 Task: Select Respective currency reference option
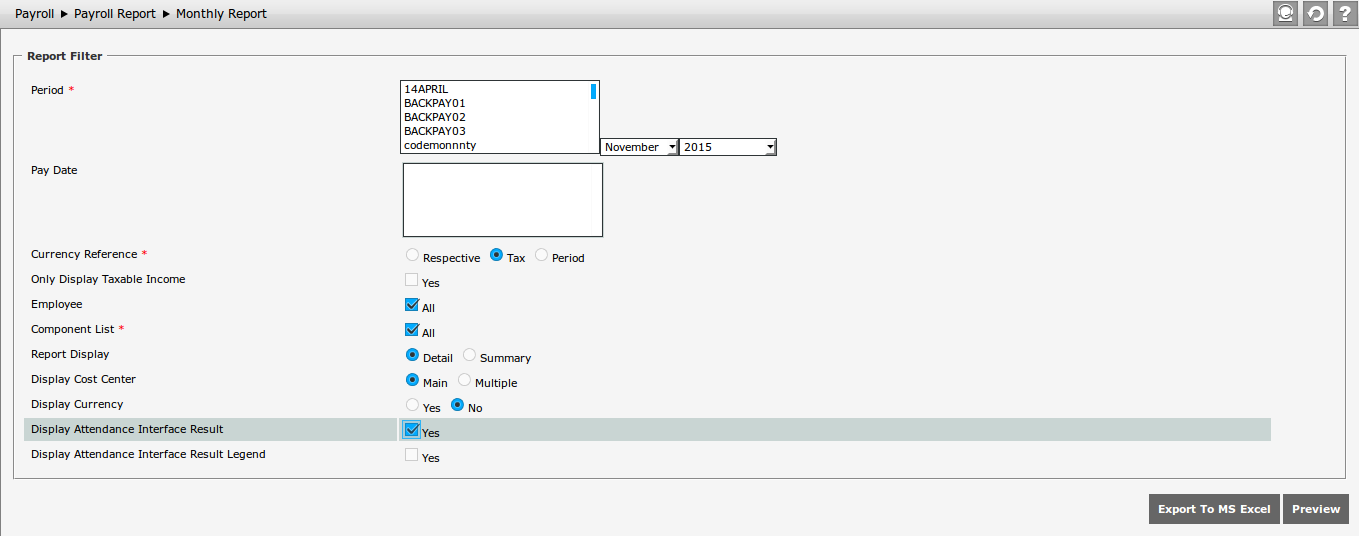412,255
